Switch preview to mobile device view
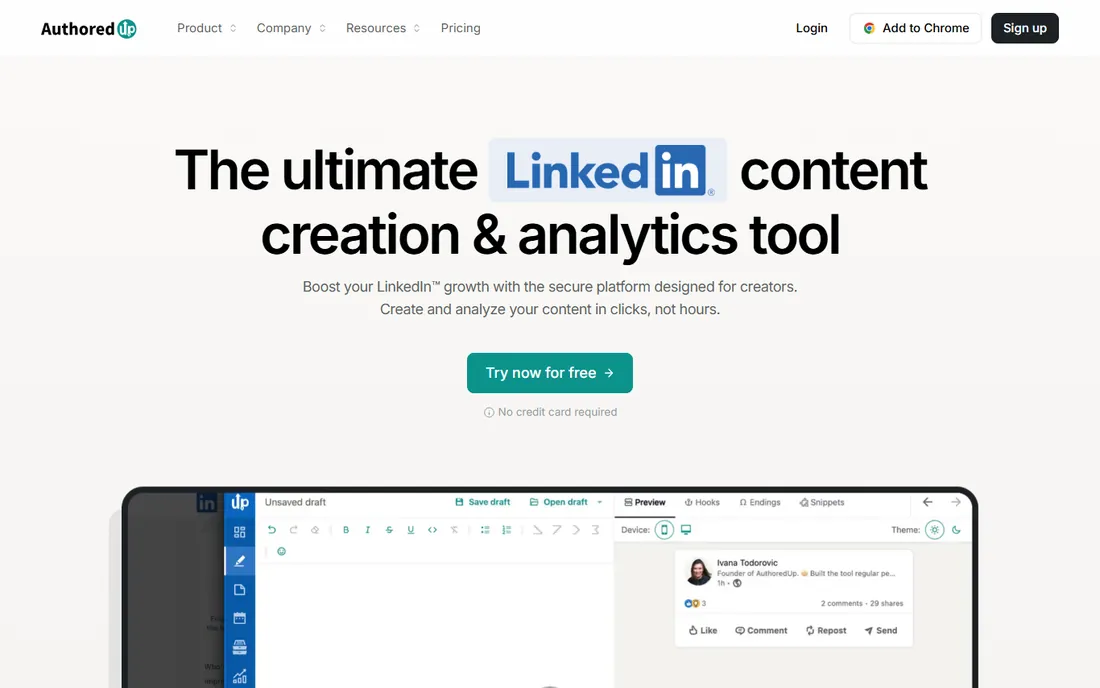This screenshot has height=688, width=1100. pos(664,530)
